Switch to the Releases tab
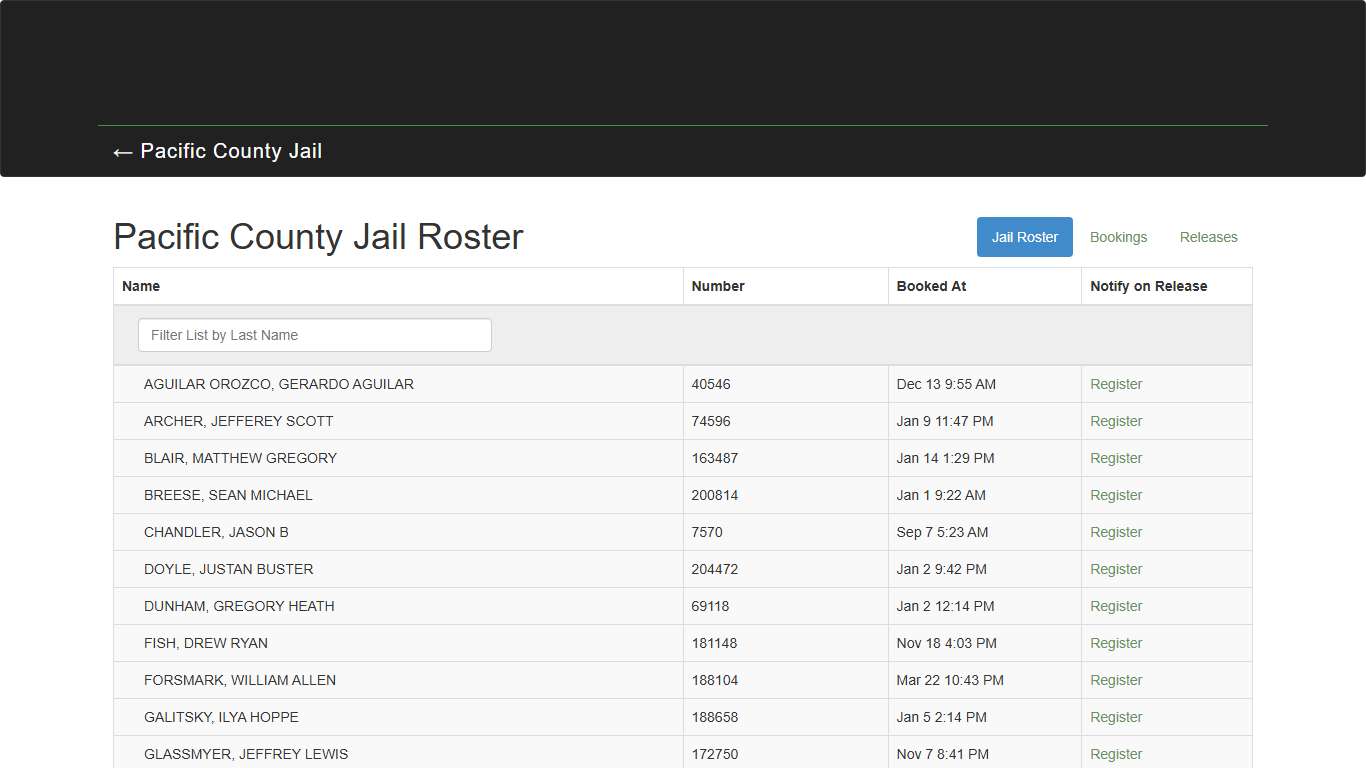The width and height of the screenshot is (1366, 768). 1208,237
